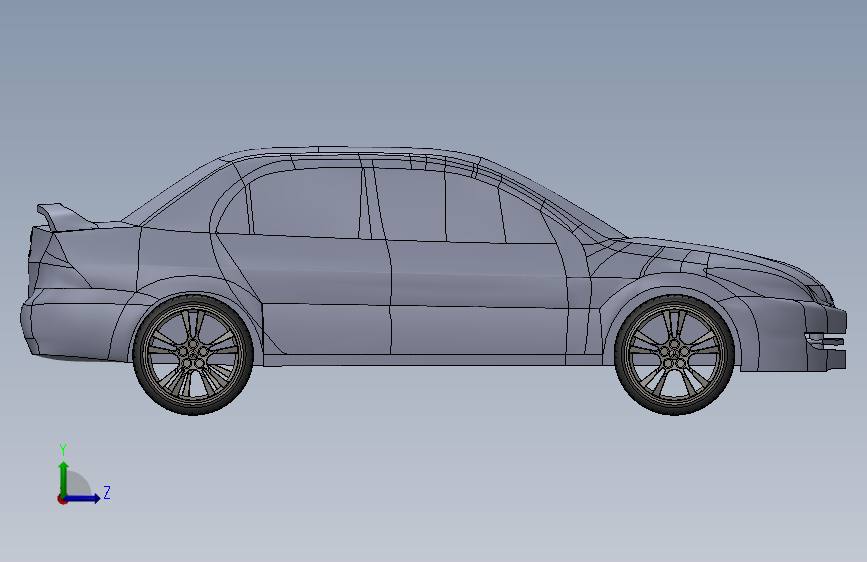Select the side skirt below the doors

tap(431, 360)
